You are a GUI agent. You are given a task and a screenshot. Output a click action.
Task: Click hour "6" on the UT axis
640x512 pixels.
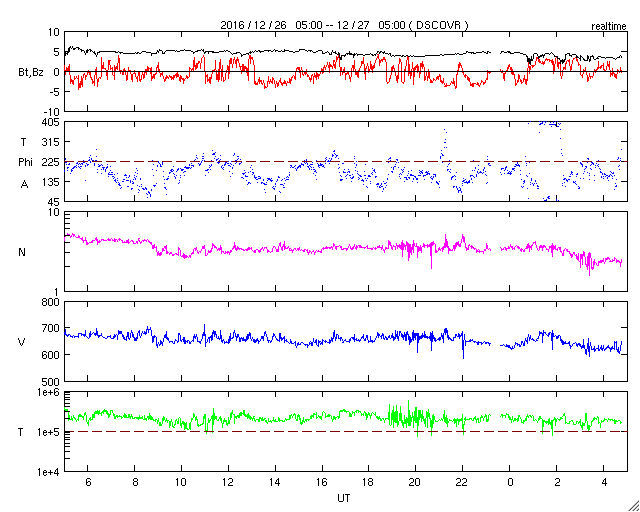coord(88,483)
